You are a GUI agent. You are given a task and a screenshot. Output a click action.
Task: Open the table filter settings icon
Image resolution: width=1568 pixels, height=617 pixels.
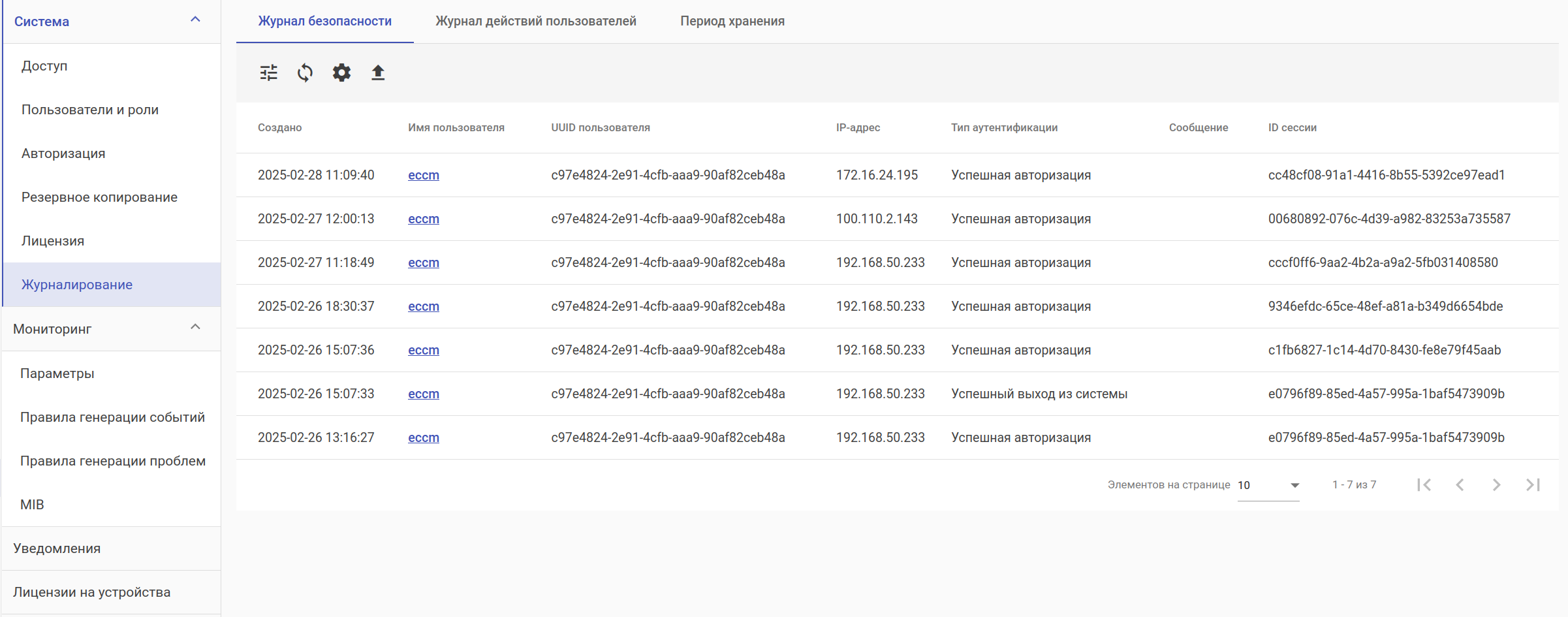268,72
